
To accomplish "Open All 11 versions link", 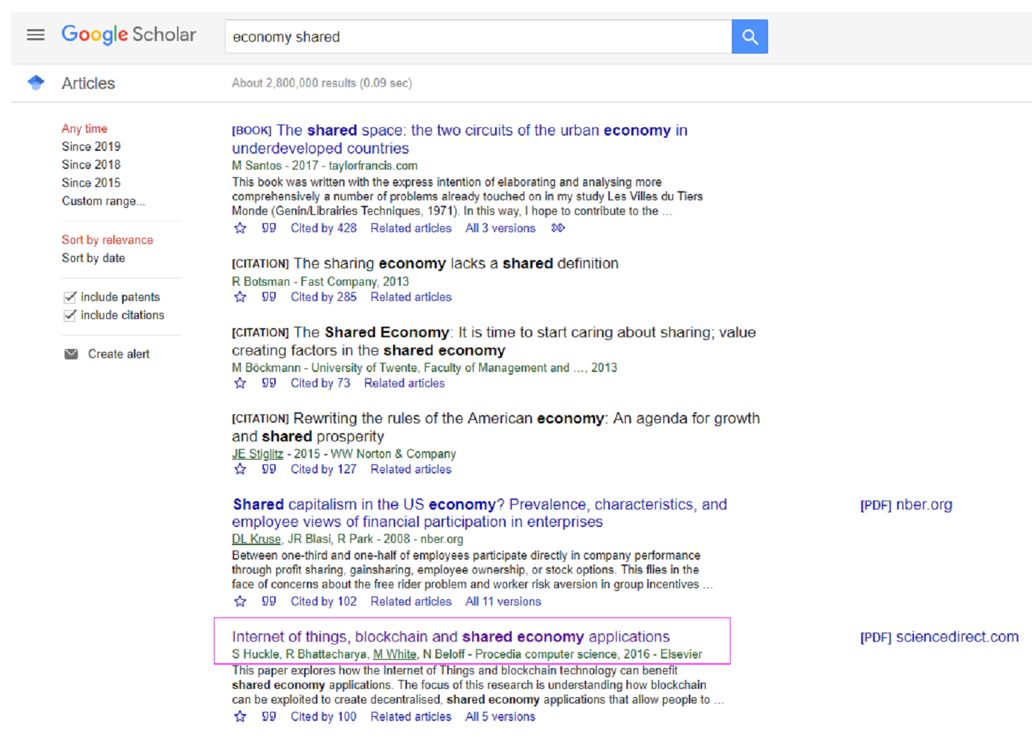I will (503, 602).
